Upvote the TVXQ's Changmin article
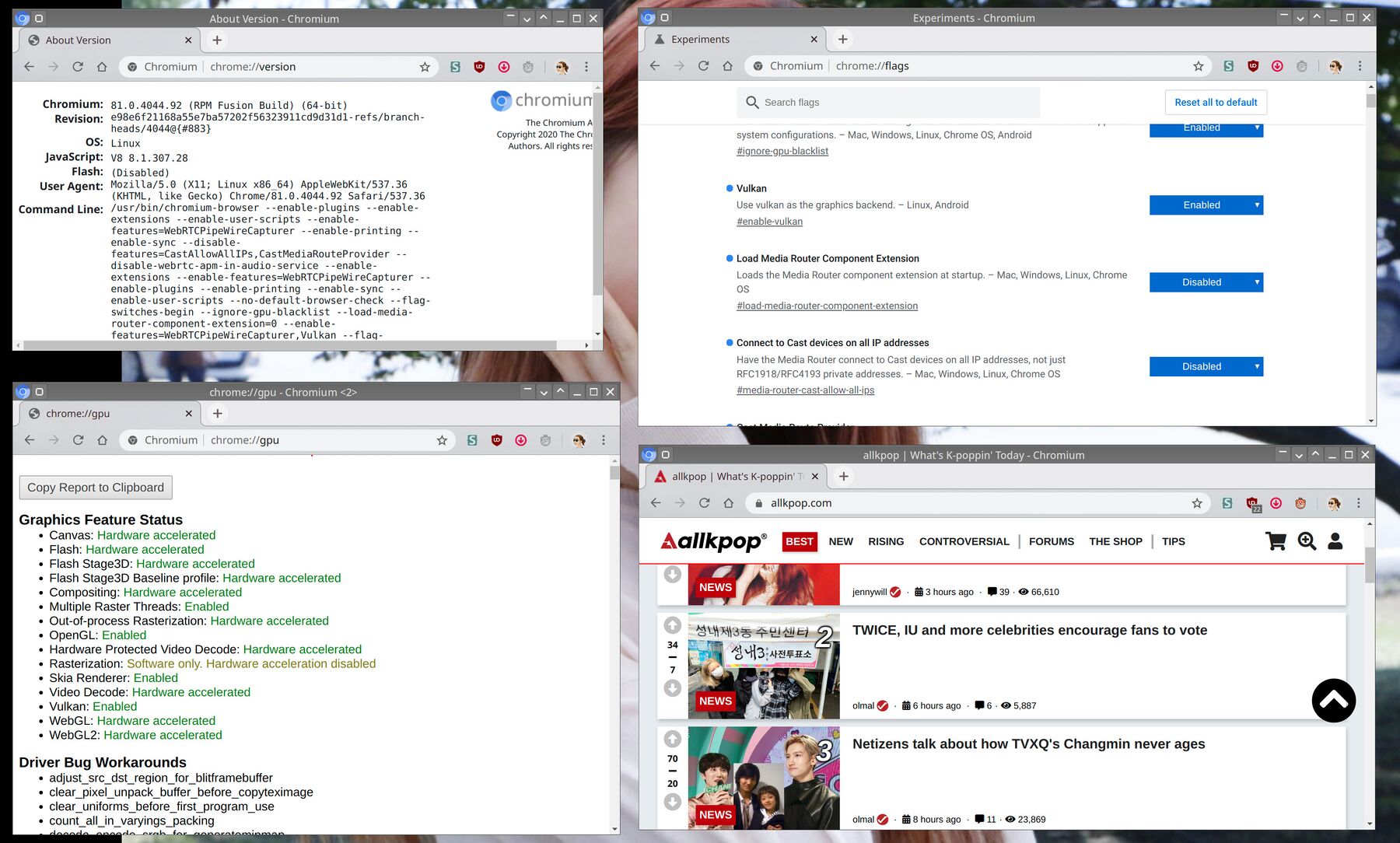Viewport: 1400px width, 843px height. [673, 739]
